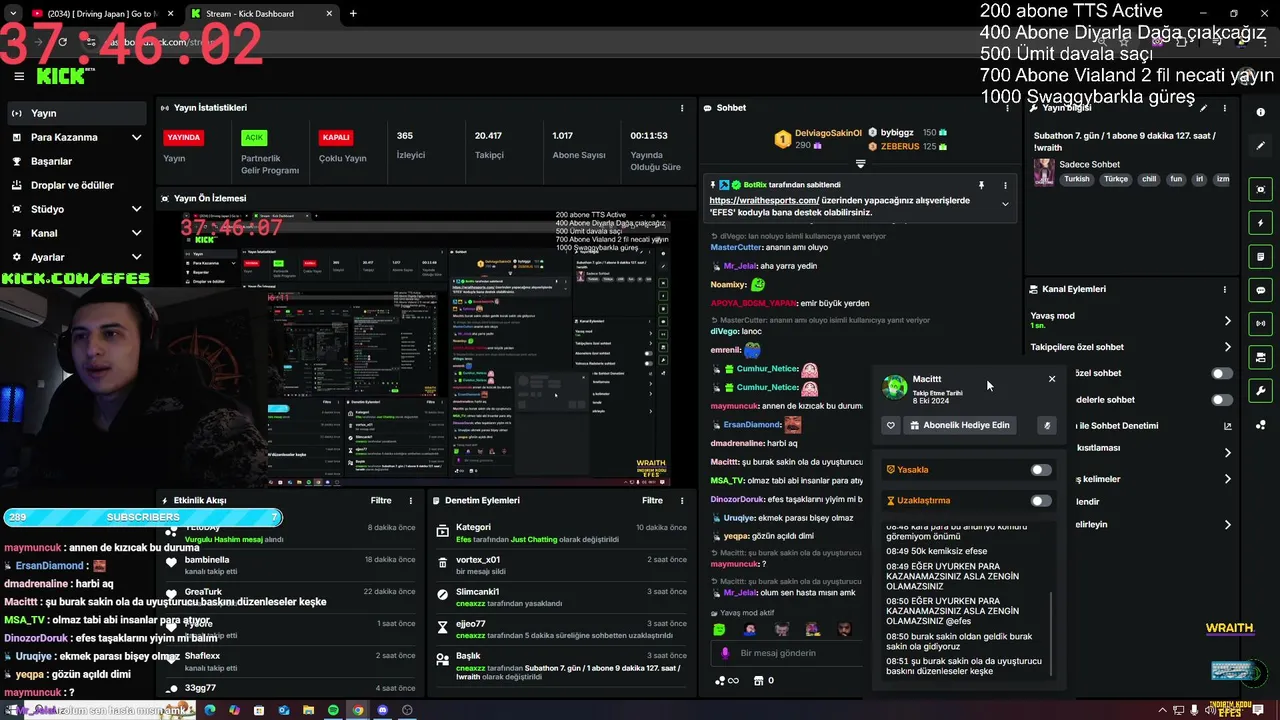The width and height of the screenshot is (1280, 720).
Task: Open Takipçilere özel sohbet chevron
Action: point(1227,347)
